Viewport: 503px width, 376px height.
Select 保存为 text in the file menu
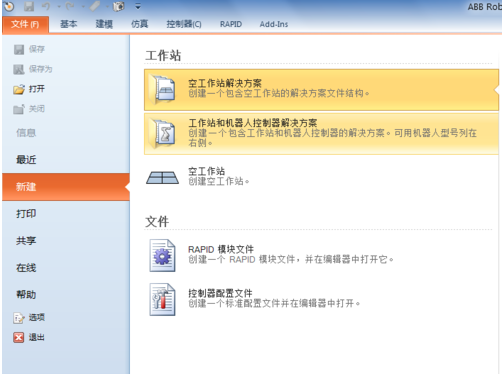41,69
